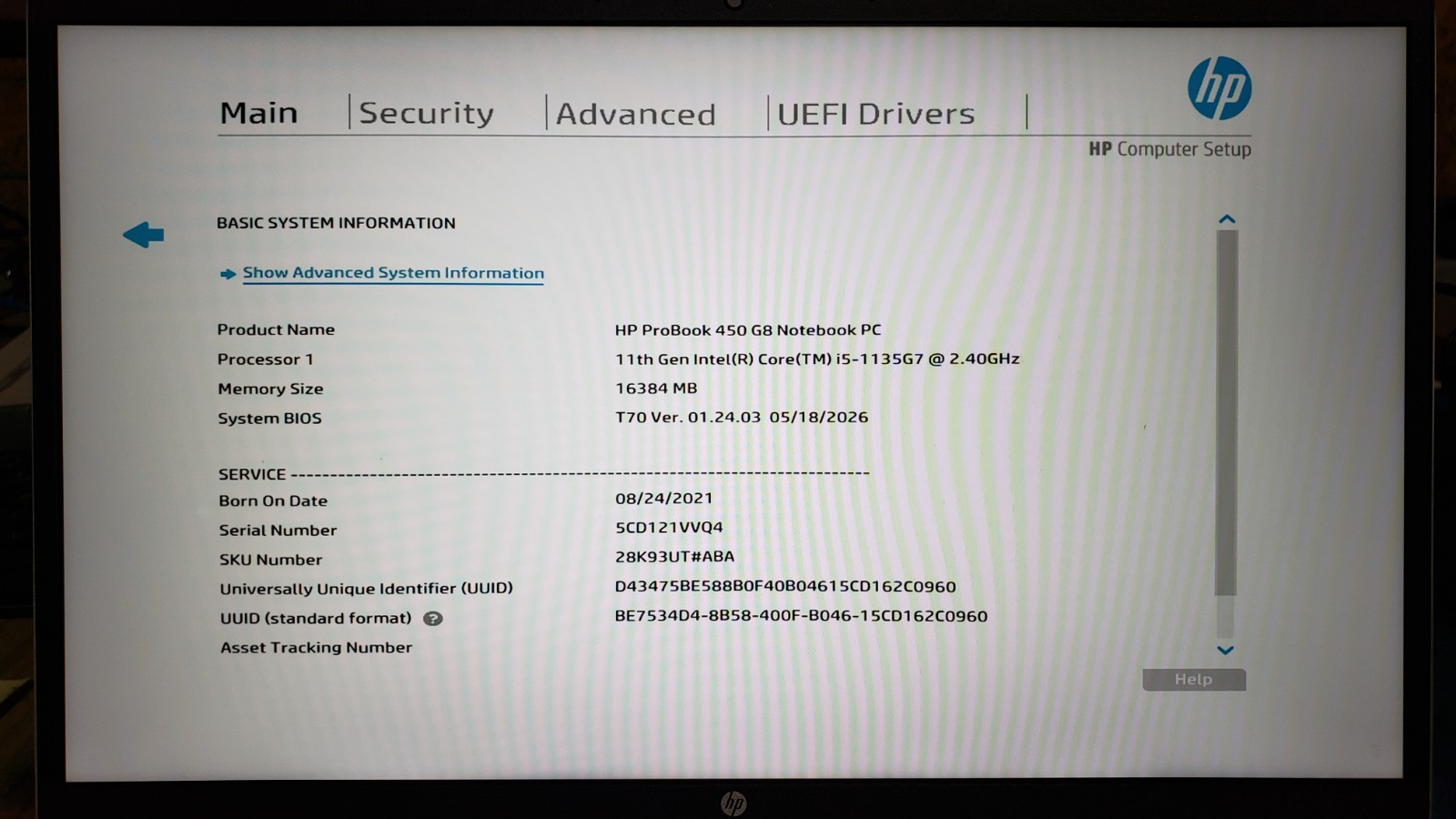Open the UEFI Drivers tab
The height and width of the screenshot is (819, 1456).
(x=875, y=114)
